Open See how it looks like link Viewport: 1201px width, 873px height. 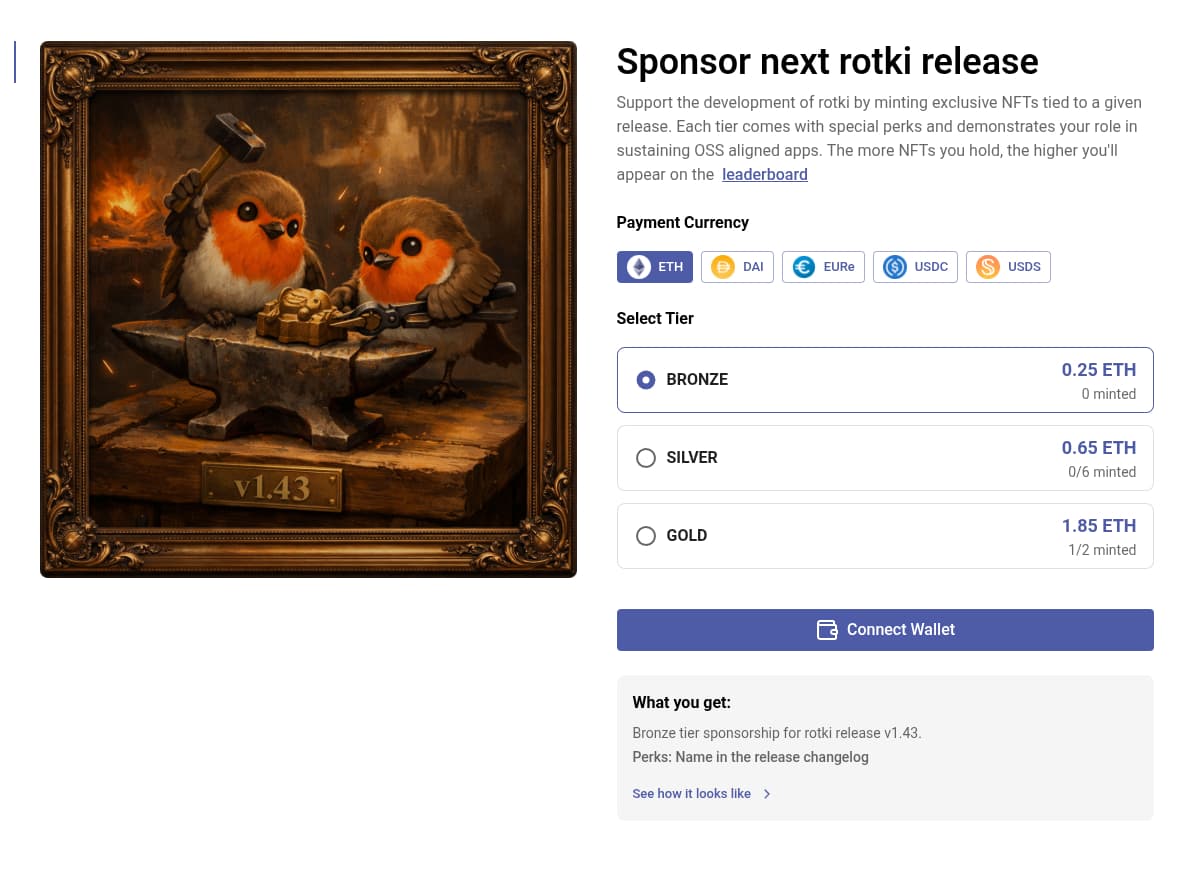click(x=691, y=794)
